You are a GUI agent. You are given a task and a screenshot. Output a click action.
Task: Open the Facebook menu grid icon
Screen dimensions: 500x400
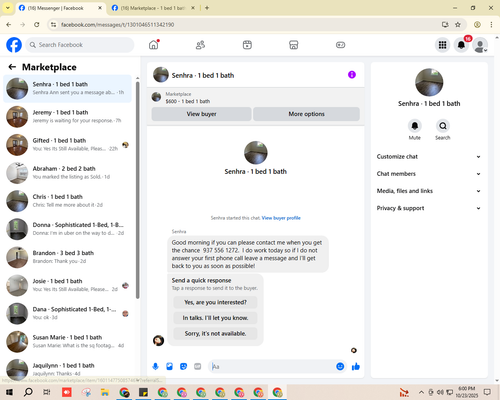(x=442, y=45)
